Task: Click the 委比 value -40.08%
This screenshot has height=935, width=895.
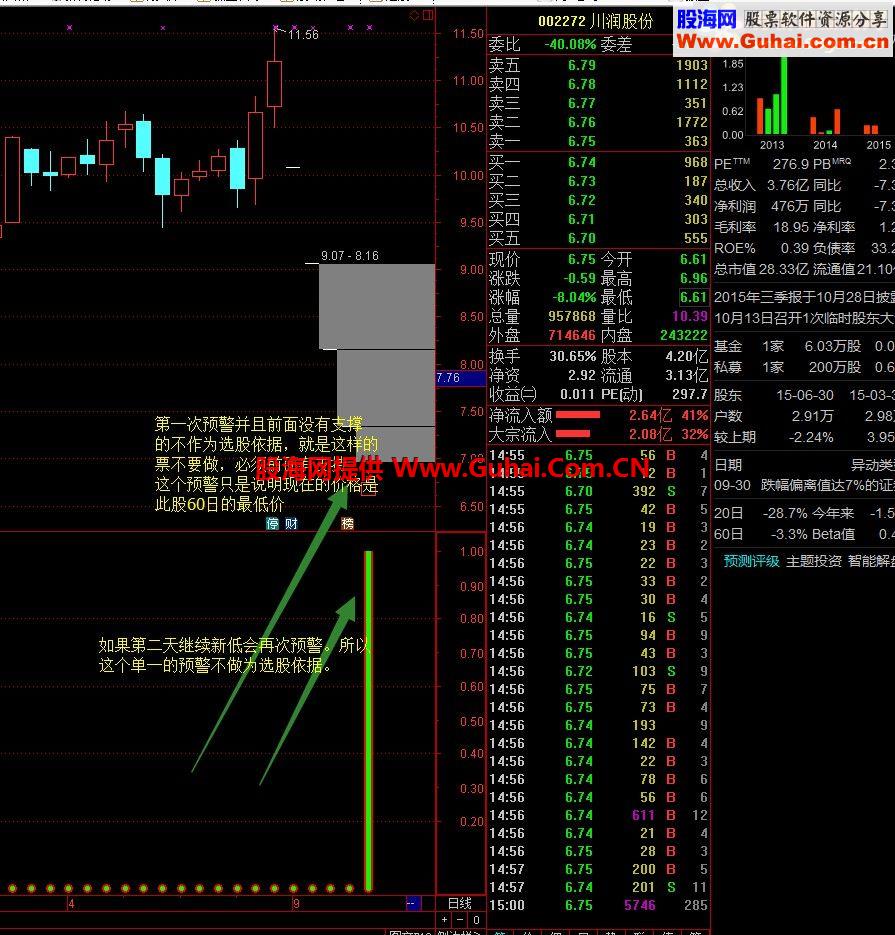Action: tap(570, 45)
